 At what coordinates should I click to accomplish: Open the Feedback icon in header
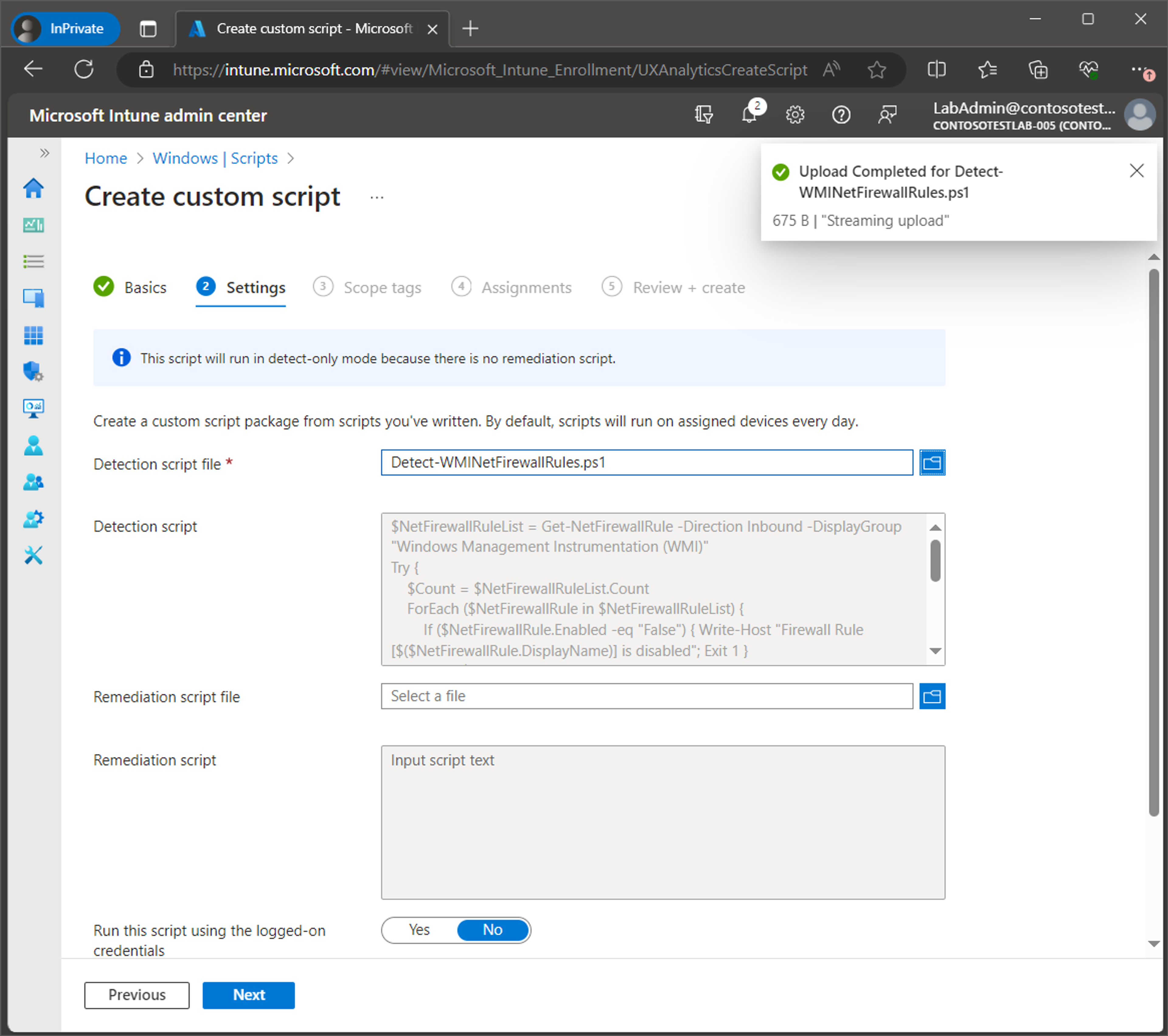pos(887,115)
